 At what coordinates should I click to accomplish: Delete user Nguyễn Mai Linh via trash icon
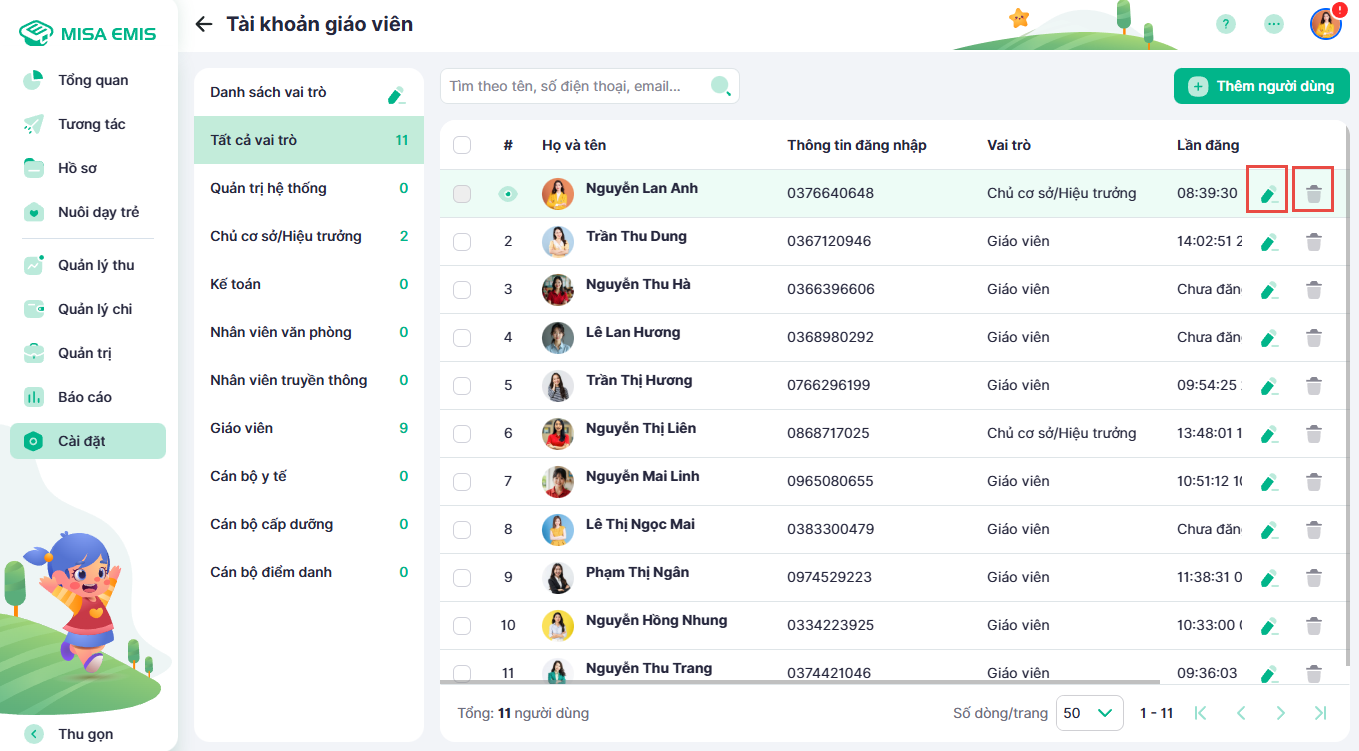point(1314,482)
